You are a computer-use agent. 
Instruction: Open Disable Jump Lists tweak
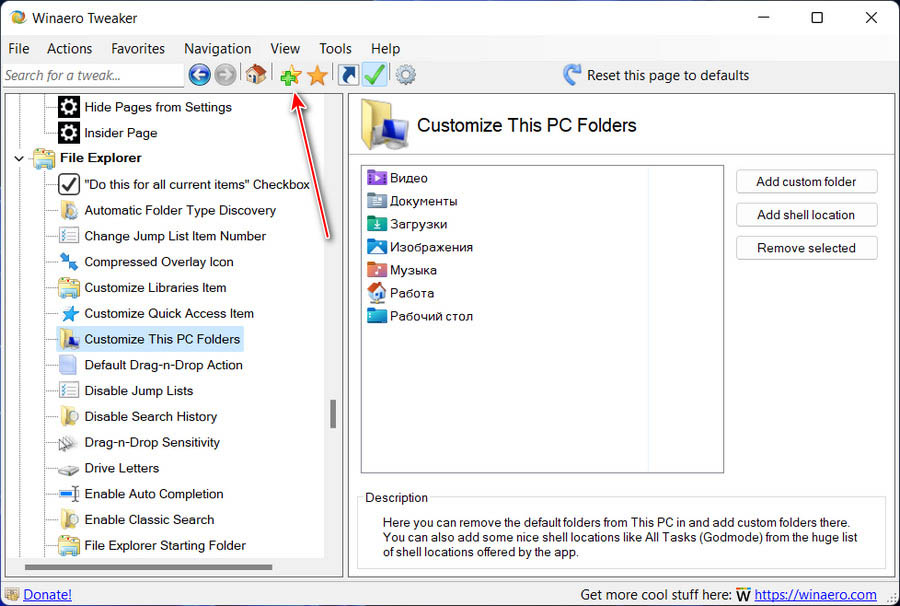139,391
